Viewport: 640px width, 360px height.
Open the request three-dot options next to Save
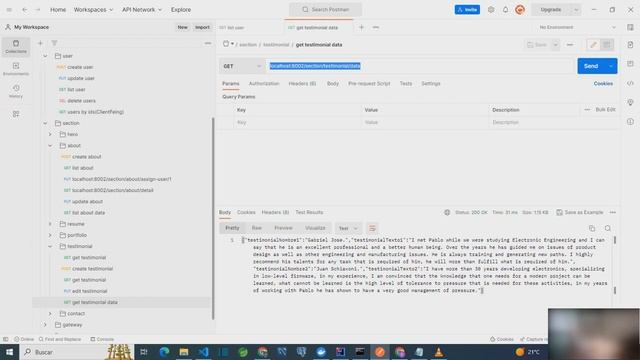(x=569, y=44)
